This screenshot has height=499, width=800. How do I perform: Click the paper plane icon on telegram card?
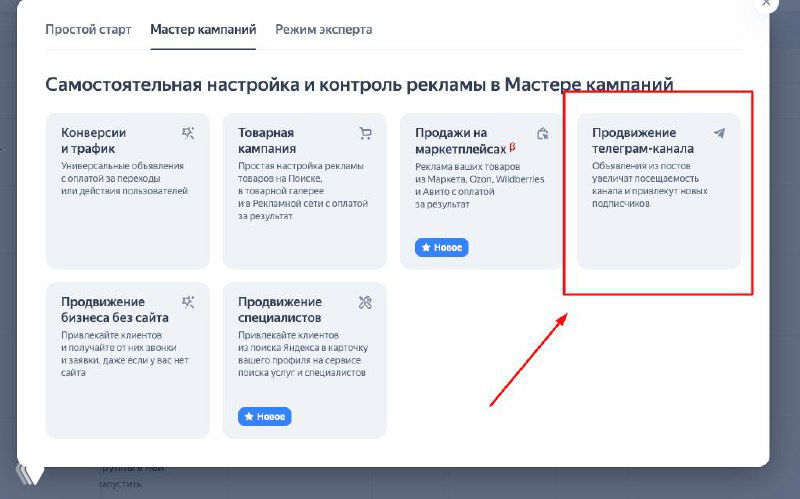click(719, 133)
